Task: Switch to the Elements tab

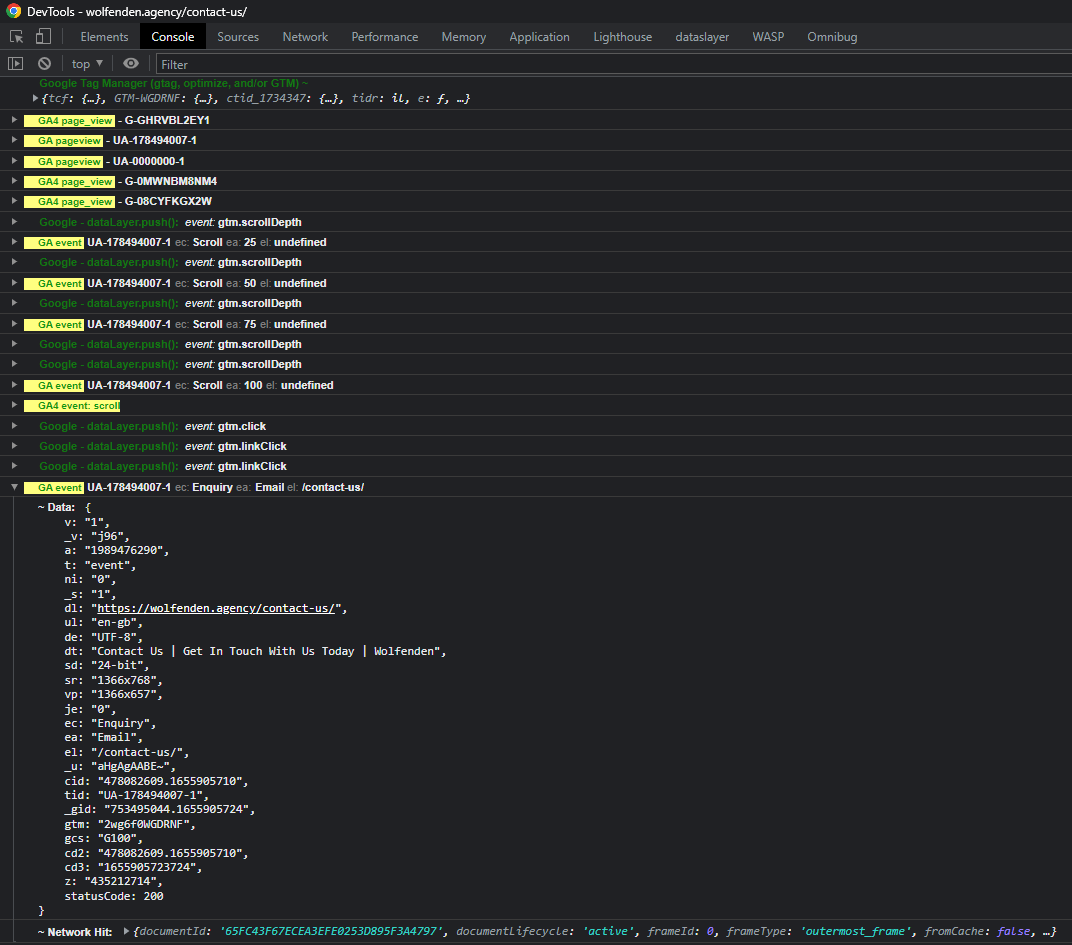Action: (104, 37)
